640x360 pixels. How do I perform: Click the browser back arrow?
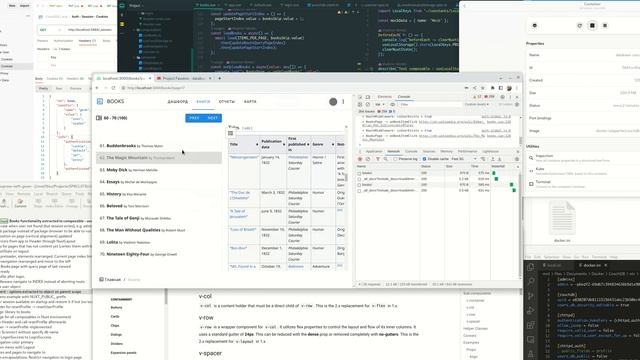[x=97, y=88]
